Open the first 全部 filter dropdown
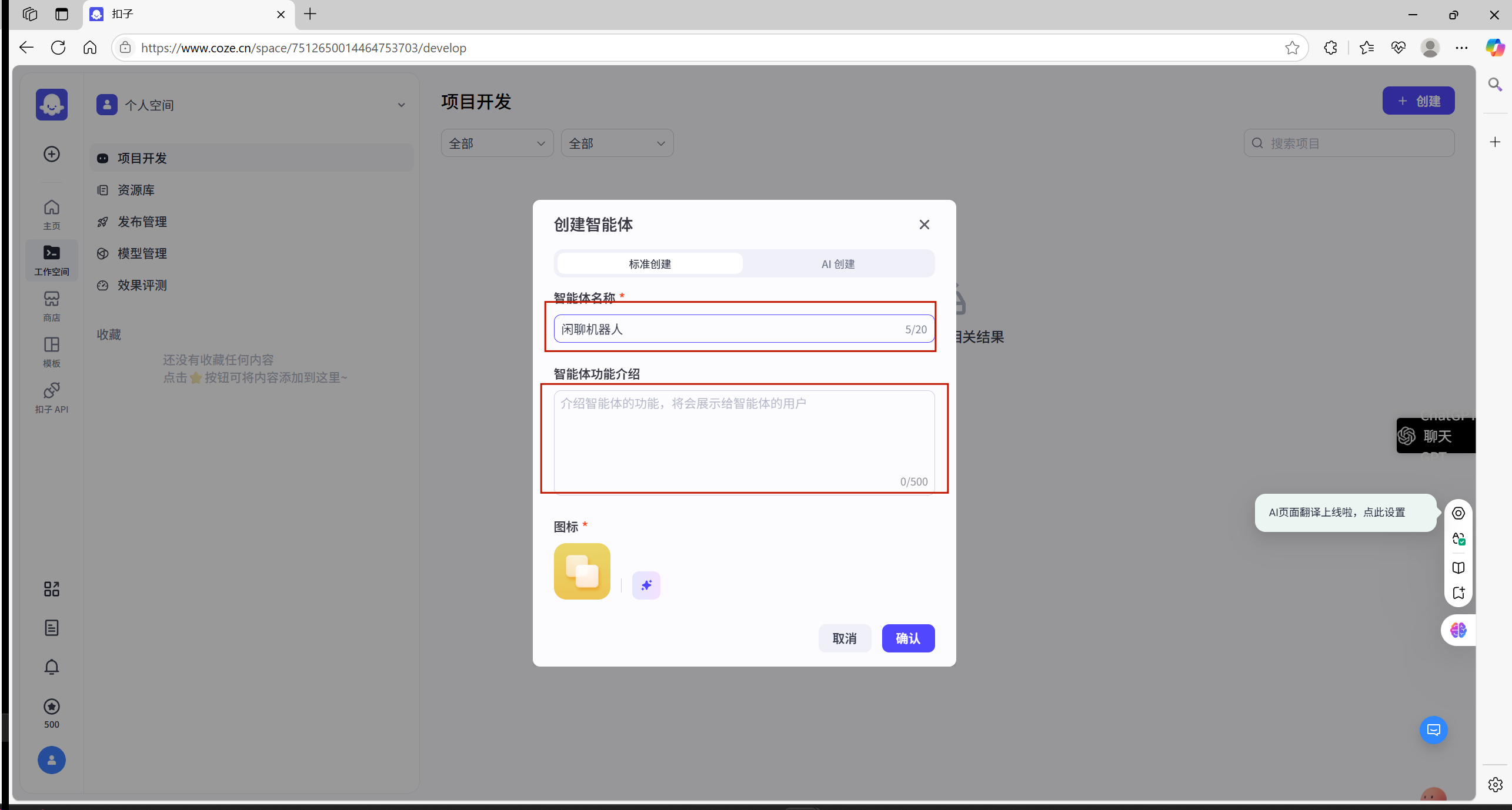Image resolution: width=1512 pixels, height=810 pixels. [497, 143]
